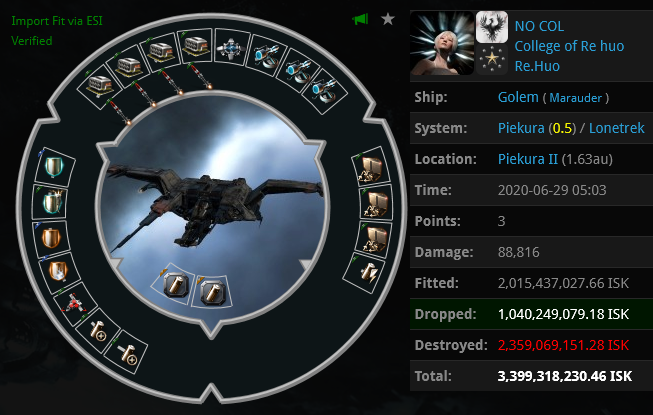Click the Golem ship link
The height and width of the screenshot is (415, 653).
point(518,97)
